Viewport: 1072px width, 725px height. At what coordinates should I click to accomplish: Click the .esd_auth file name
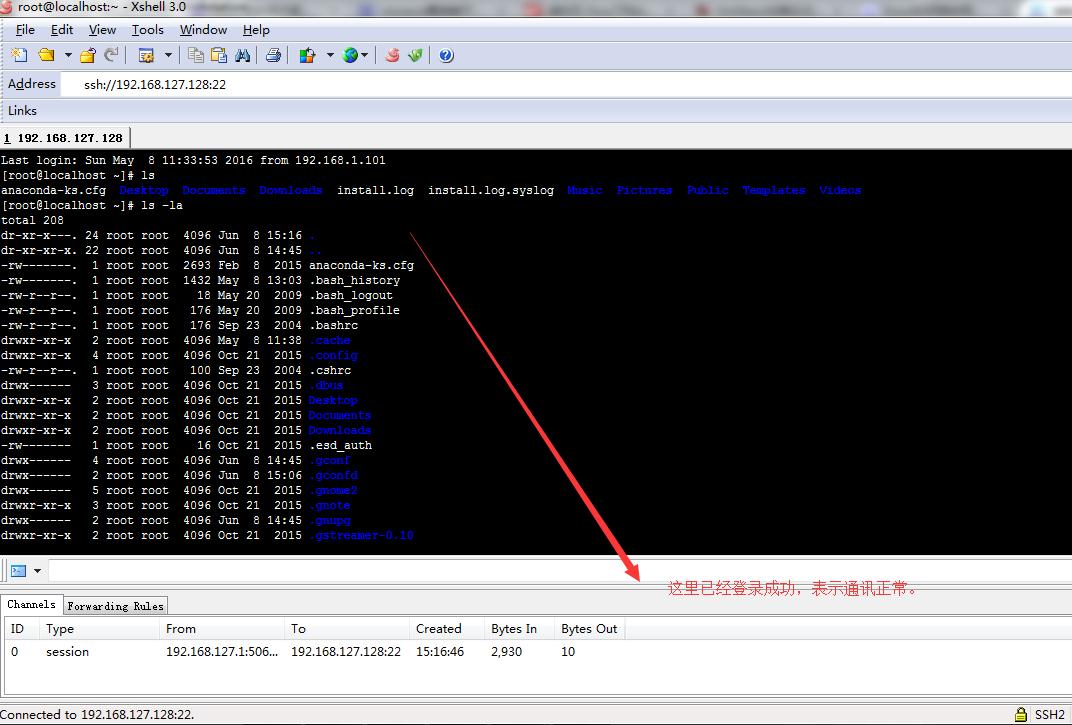[x=340, y=445]
